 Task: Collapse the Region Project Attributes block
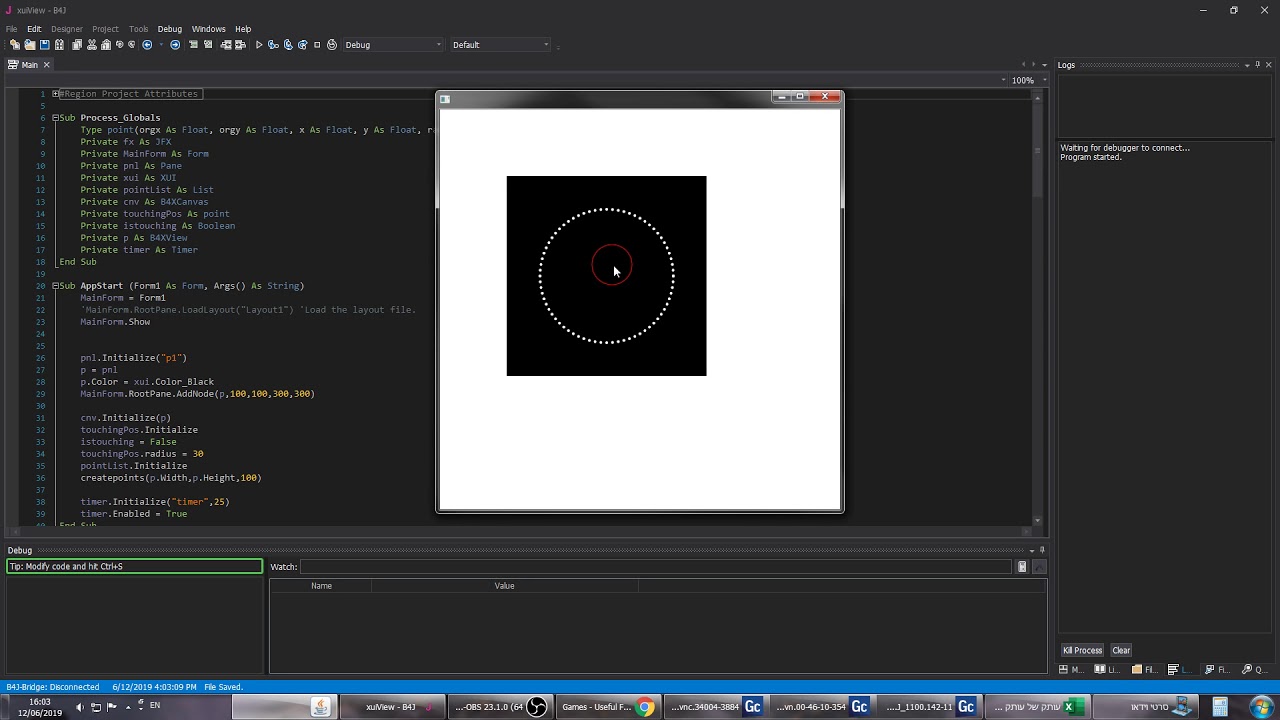point(55,94)
